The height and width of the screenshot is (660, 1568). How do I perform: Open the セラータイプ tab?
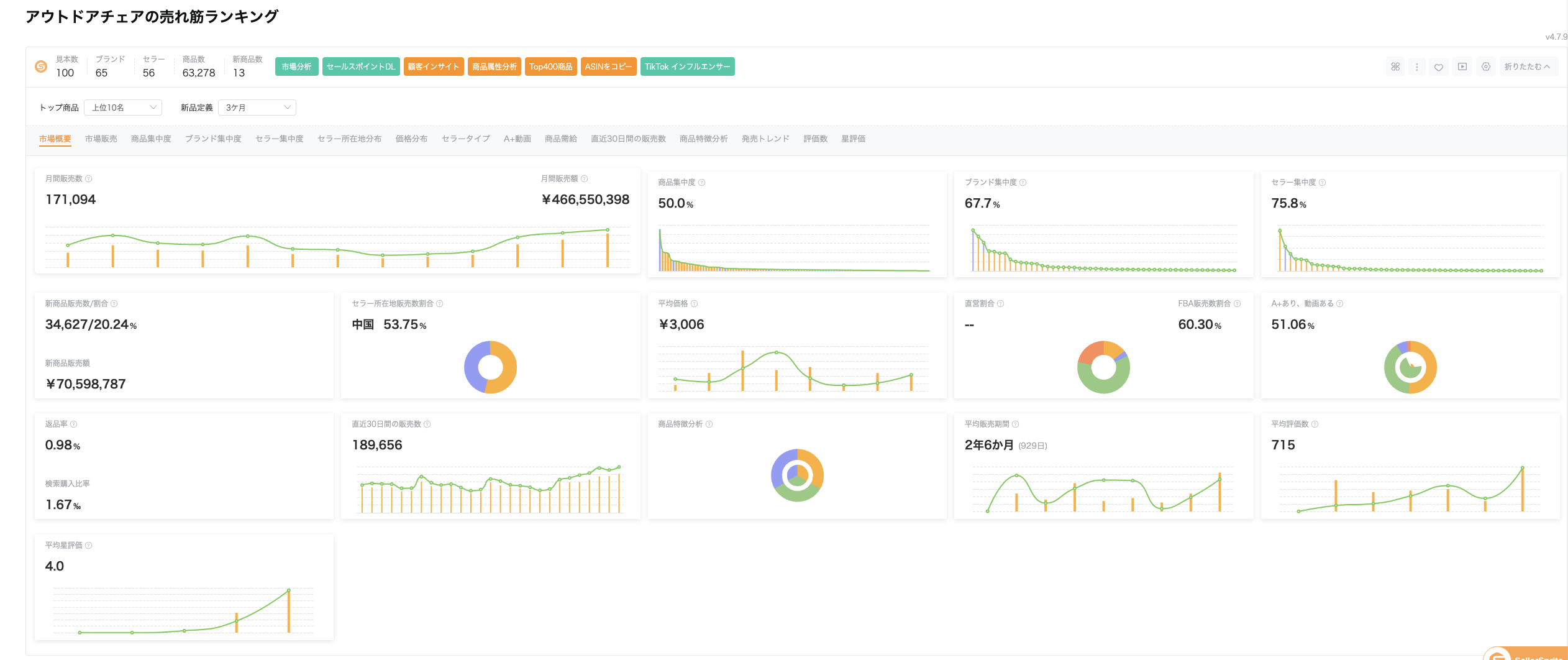coord(465,139)
